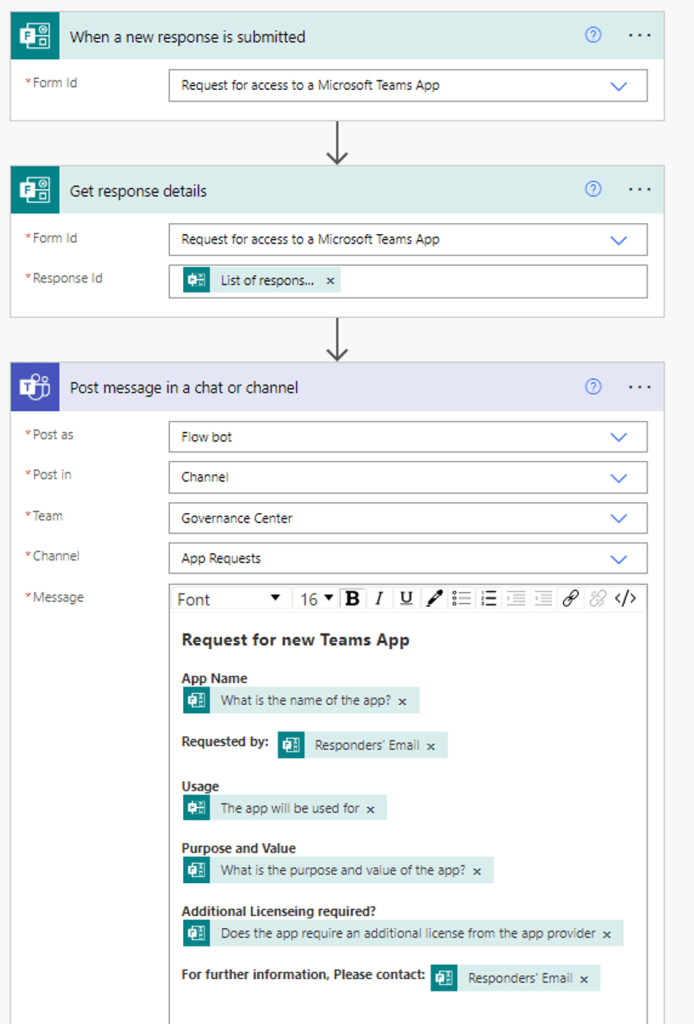The image size is (694, 1024).
Task: Open help for Post message action
Action: (x=593, y=387)
